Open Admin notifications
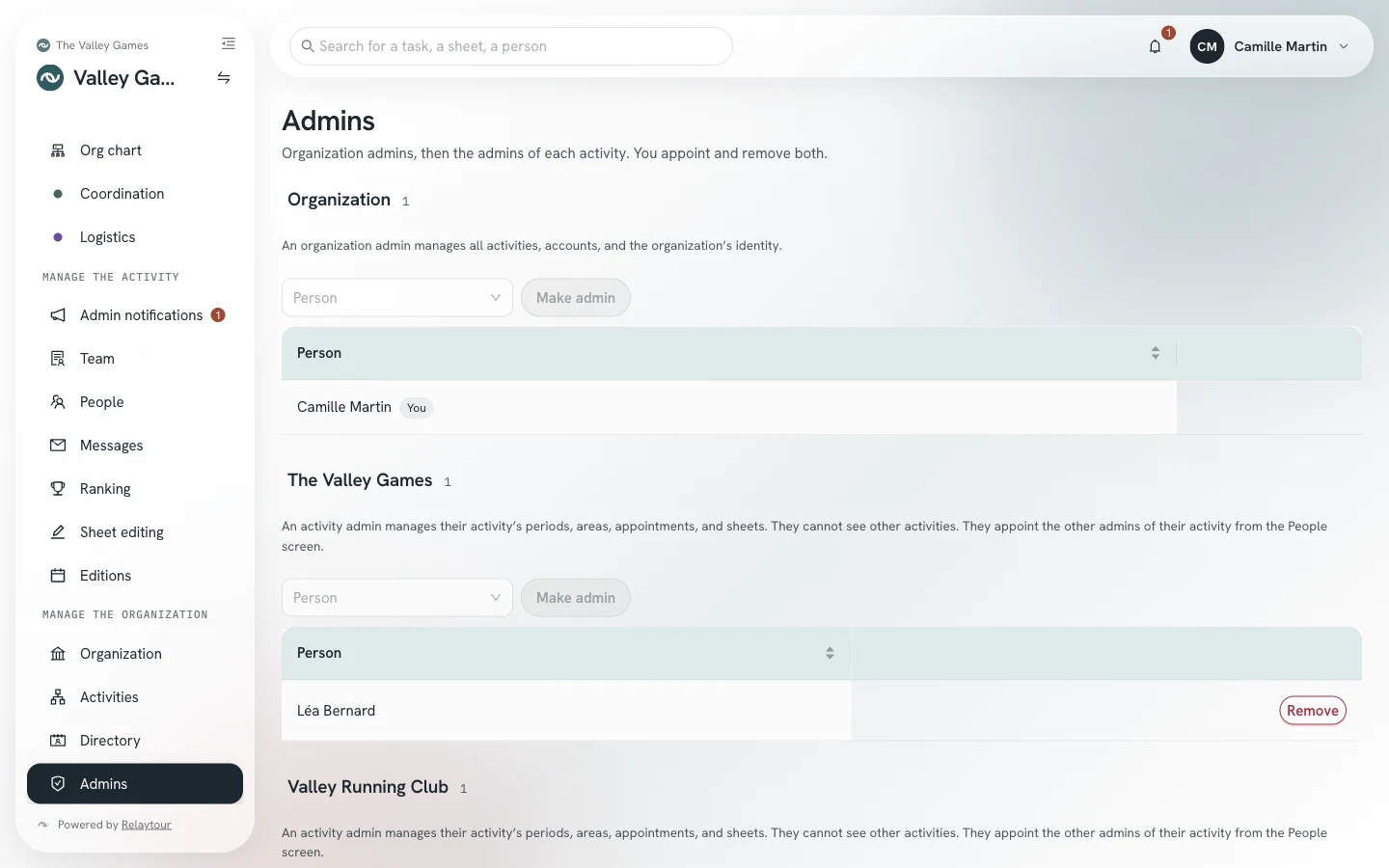This screenshot has height=868, width=1389. tap(135, 315)
